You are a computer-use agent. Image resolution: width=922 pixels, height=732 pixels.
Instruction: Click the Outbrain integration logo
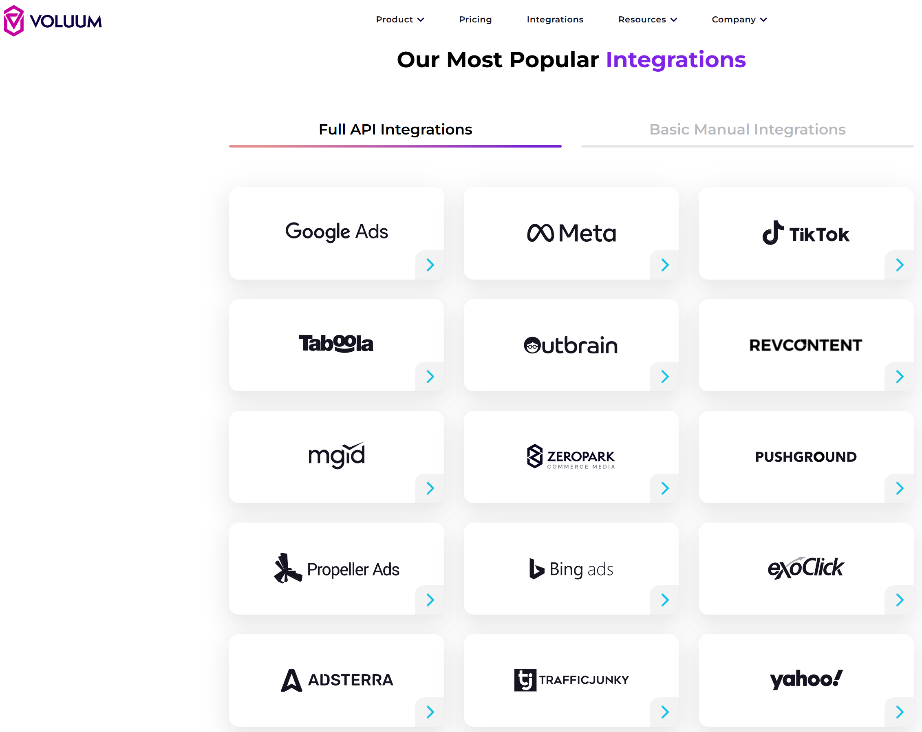pyautogui.click(x=570, y=345)
